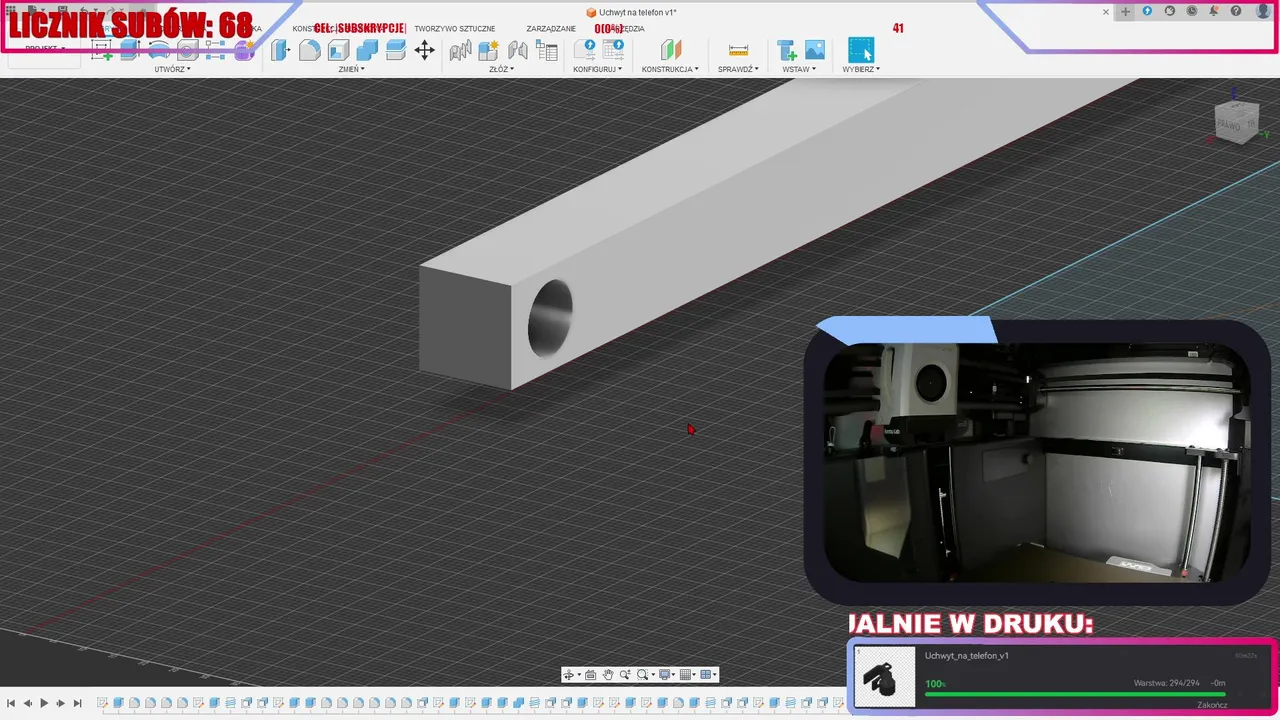Viewport: 1280px width, 720px height.
Task: Click the table-style icon in ZŁÓŻ group
Action: pyautogui.click(x=546, y=50)
